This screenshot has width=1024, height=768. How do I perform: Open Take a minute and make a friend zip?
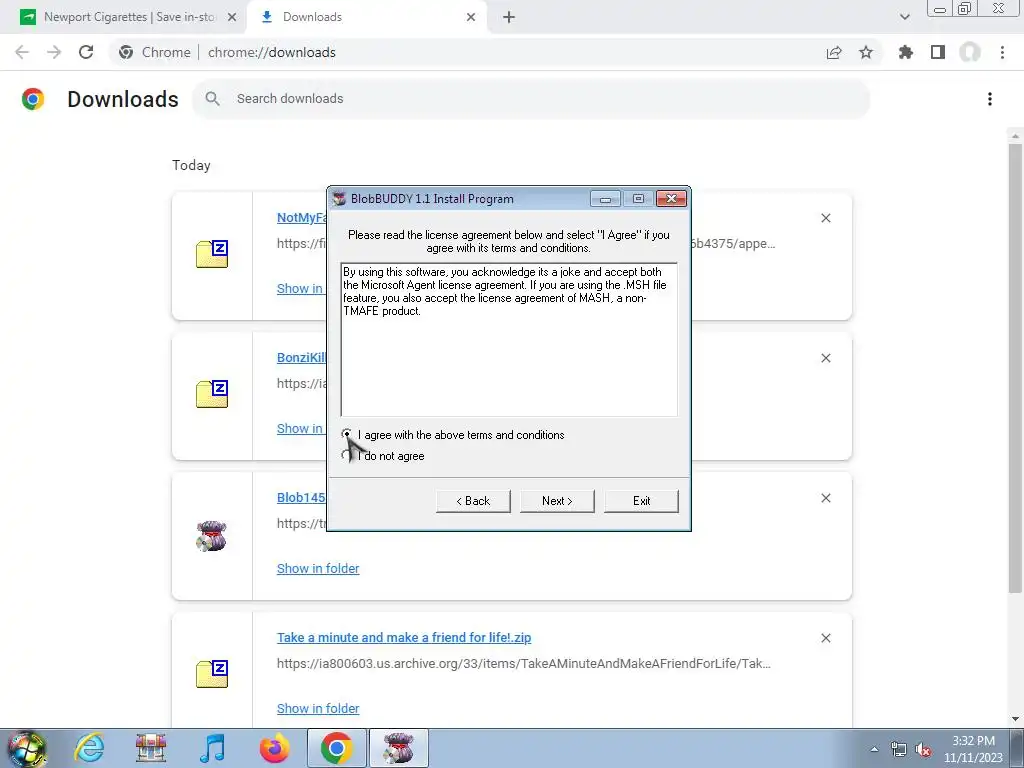(x=404, y=637)
